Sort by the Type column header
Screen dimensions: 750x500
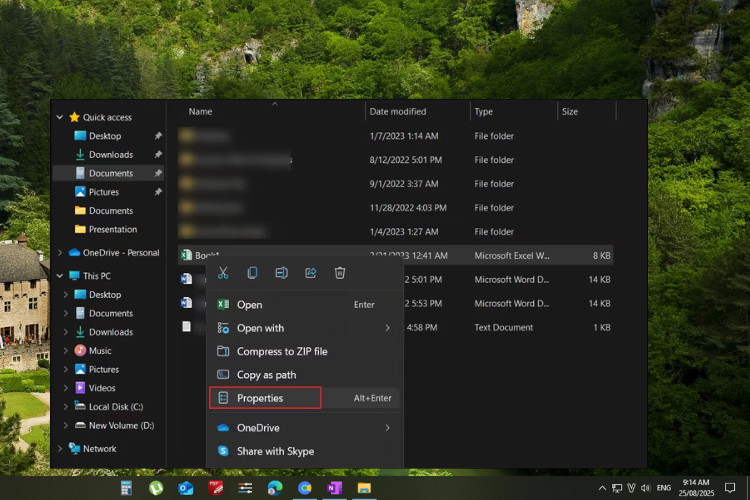(x=484, y=111)
